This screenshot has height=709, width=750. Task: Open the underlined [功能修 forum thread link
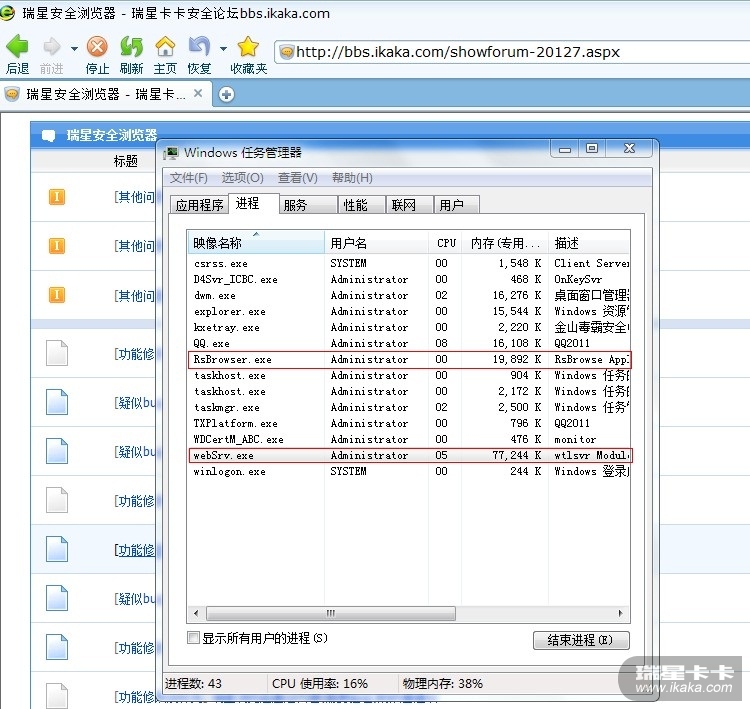(134, 550)
